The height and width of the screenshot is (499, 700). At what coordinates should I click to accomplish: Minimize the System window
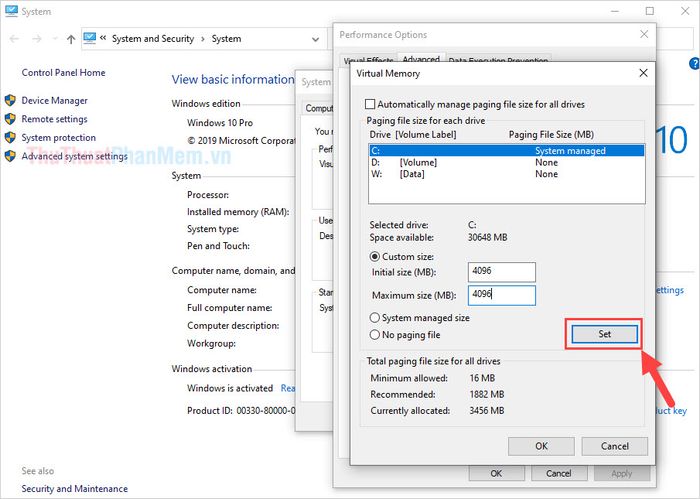[615, 11]
